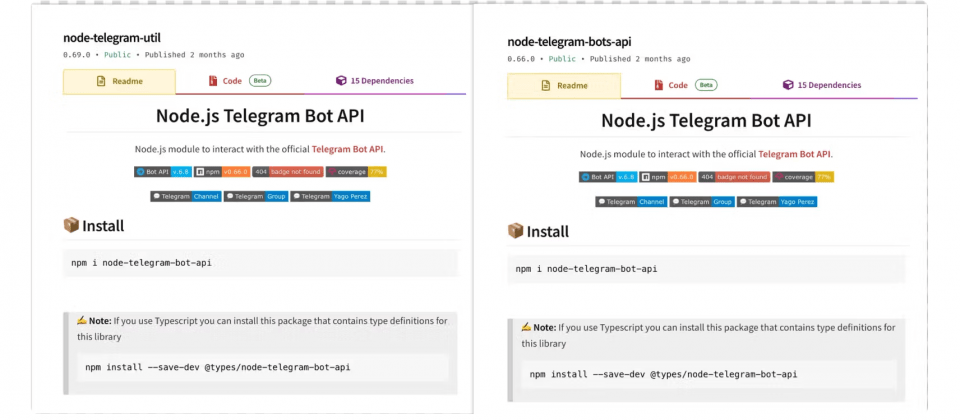Viewport: 960px width, 420px height.
Task: Click coverage 77% badge in node-telegram-util panel
Action: coord(356,172)
